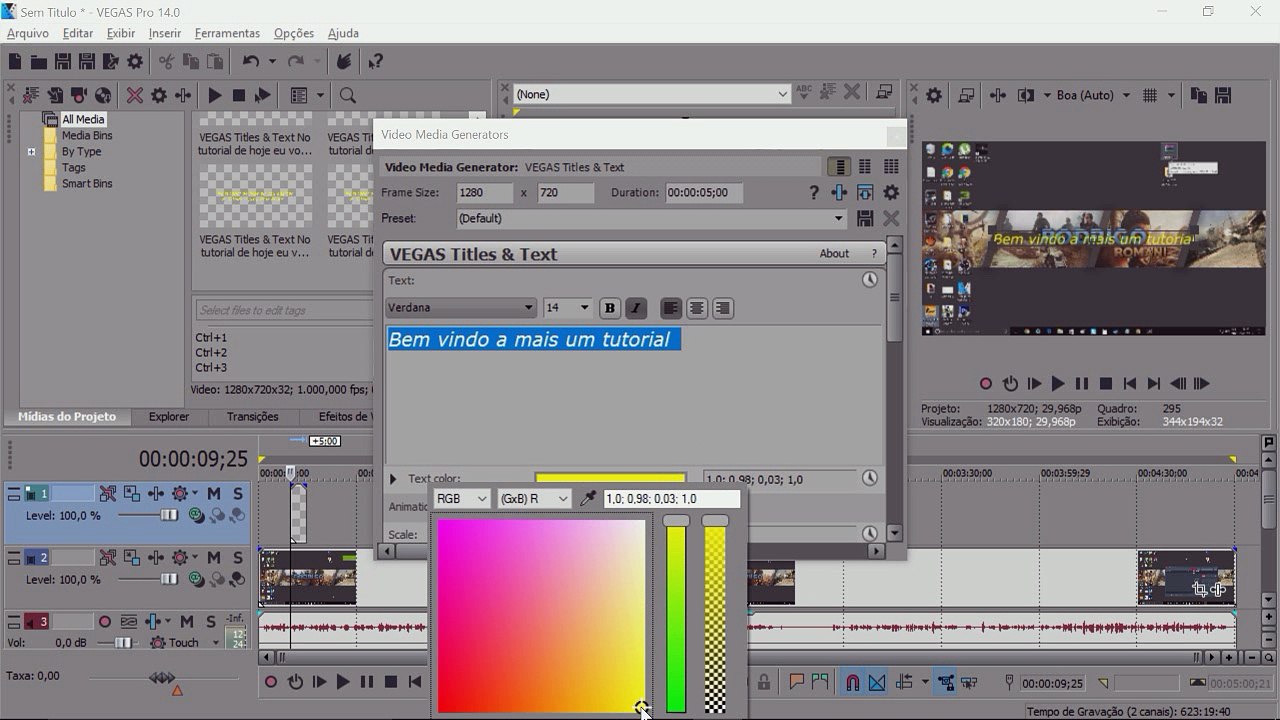
Task: Open the (GxB) R channel dropdown
Action: point(534,498)
